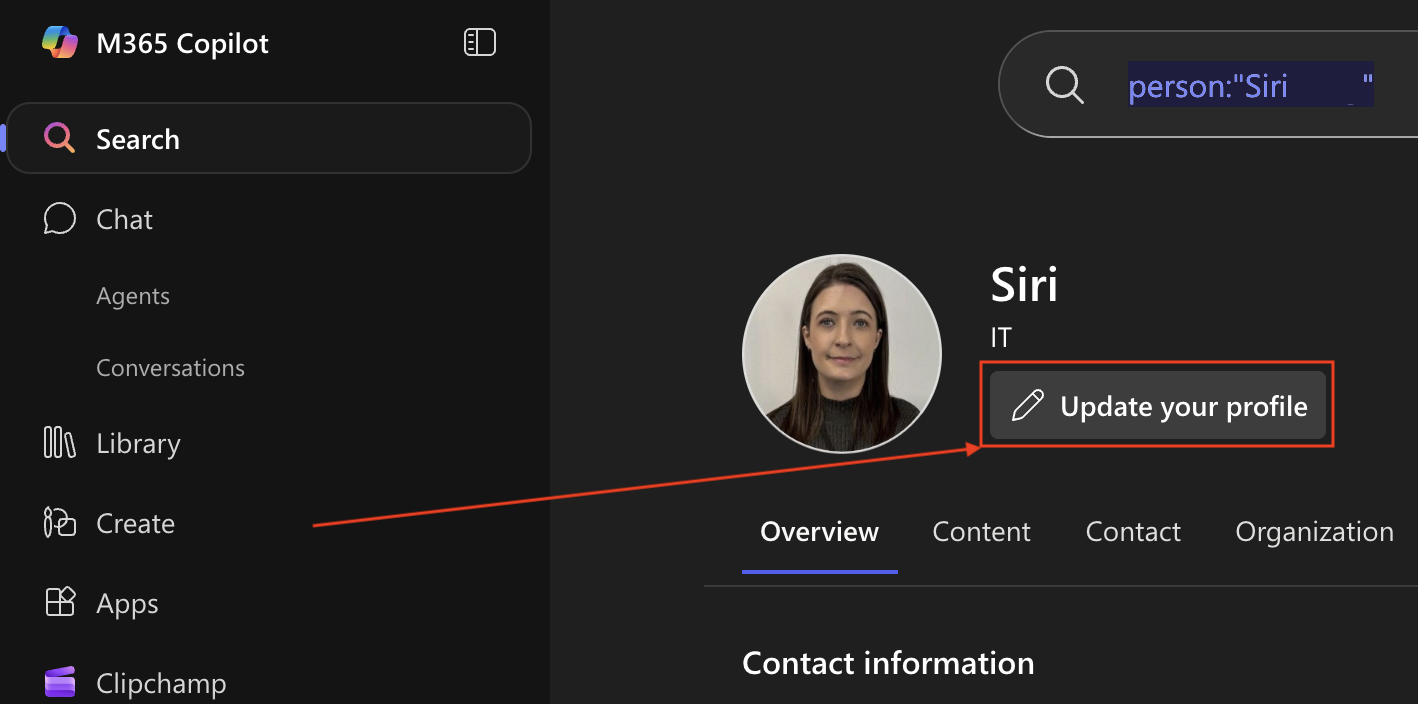
Task: Switch to the Overview tab
Action: (x=819, y=532)
